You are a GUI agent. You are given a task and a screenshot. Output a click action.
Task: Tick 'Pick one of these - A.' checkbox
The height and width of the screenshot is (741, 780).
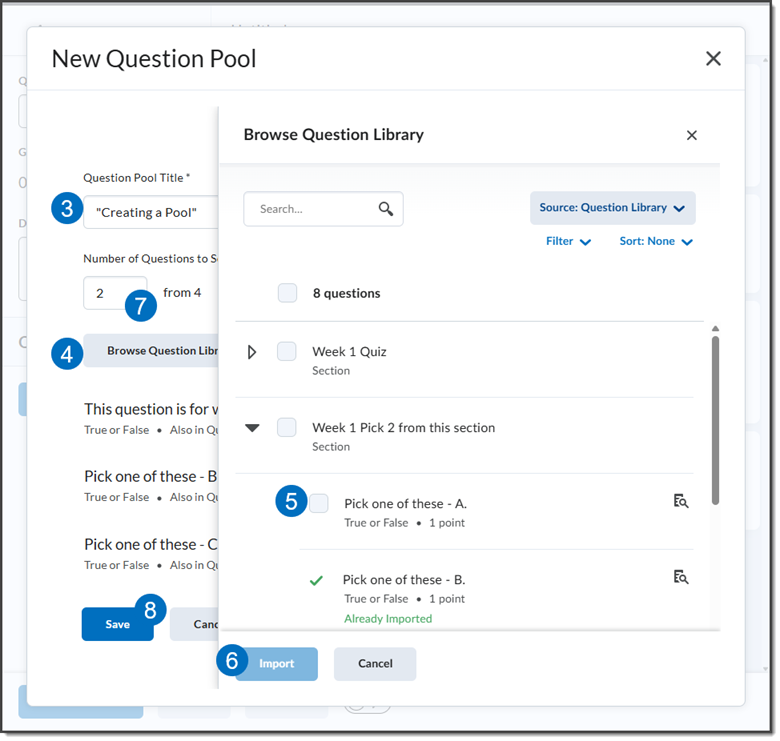[x=318, y=503]
